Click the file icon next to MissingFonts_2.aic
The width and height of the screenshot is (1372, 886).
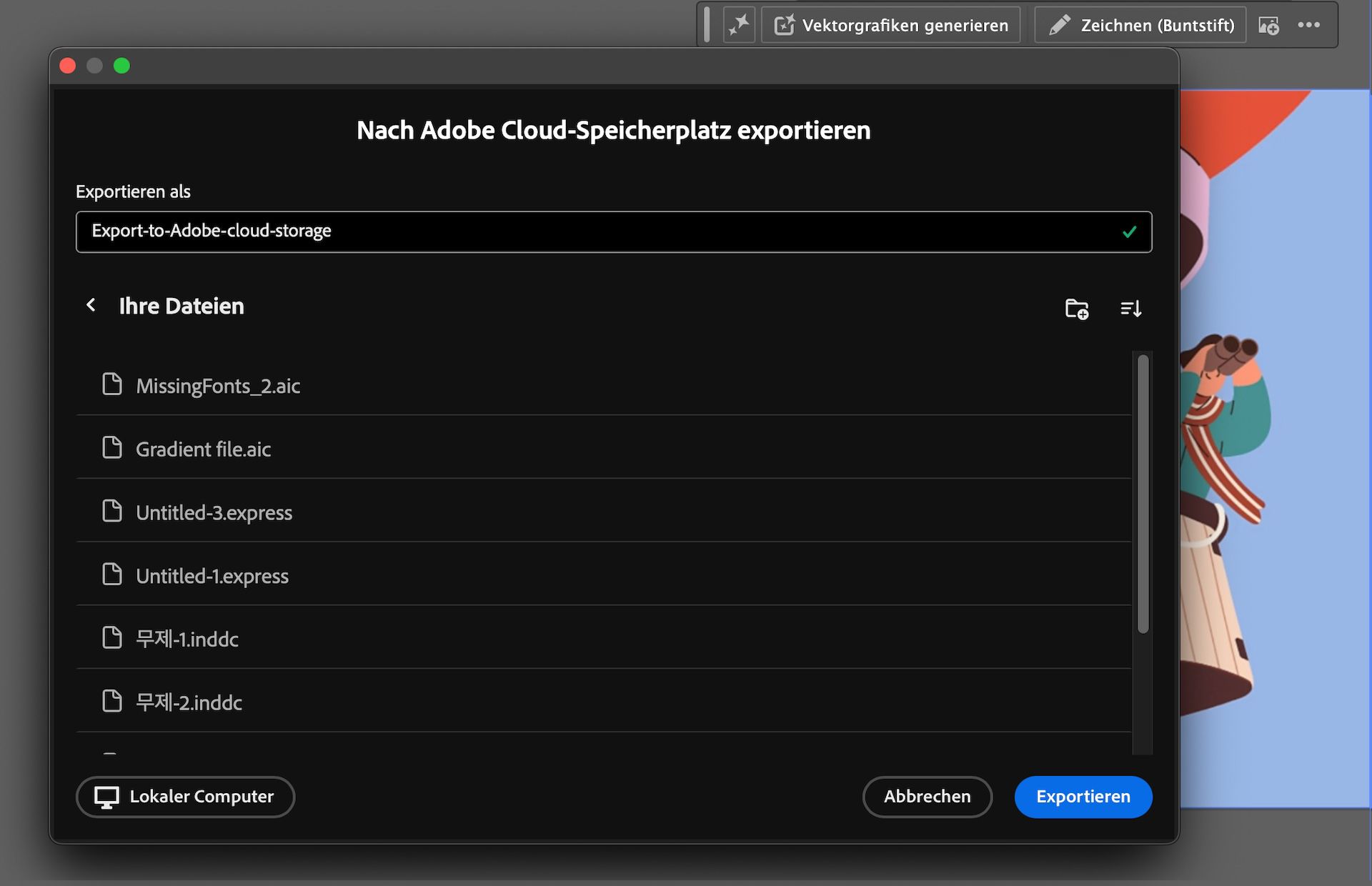point(112,384)
